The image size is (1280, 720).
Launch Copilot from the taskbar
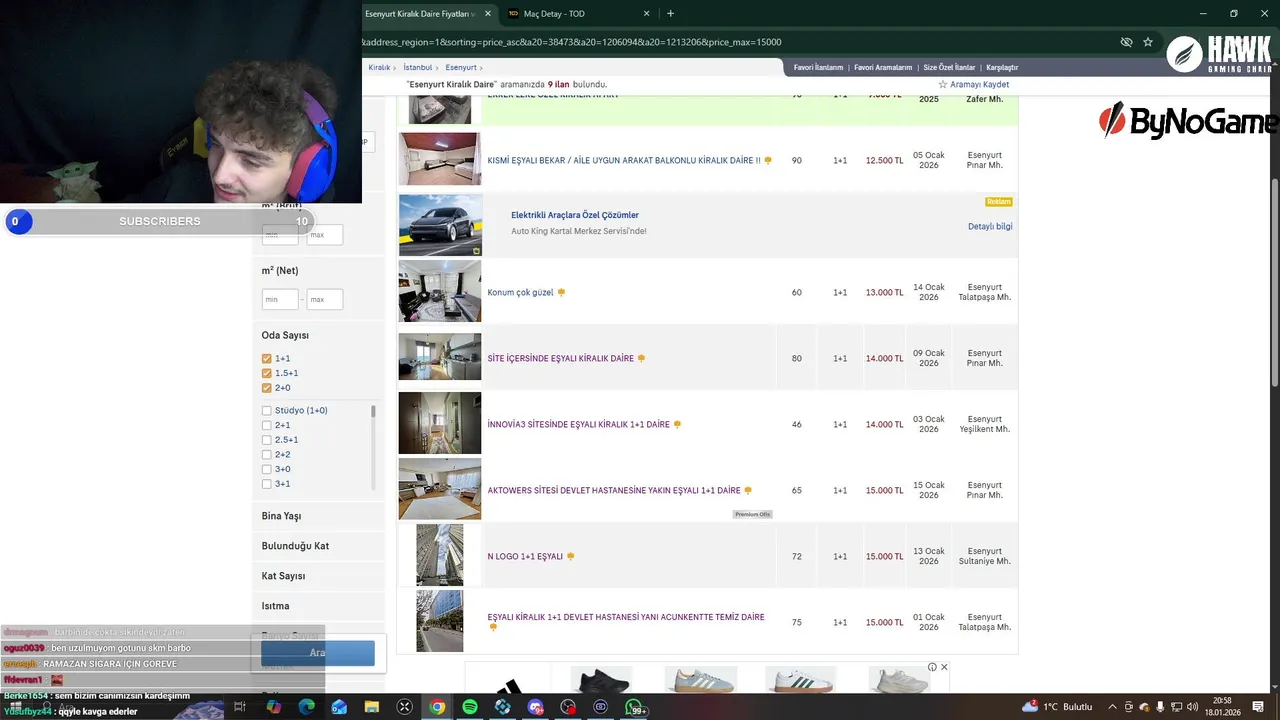274,707
